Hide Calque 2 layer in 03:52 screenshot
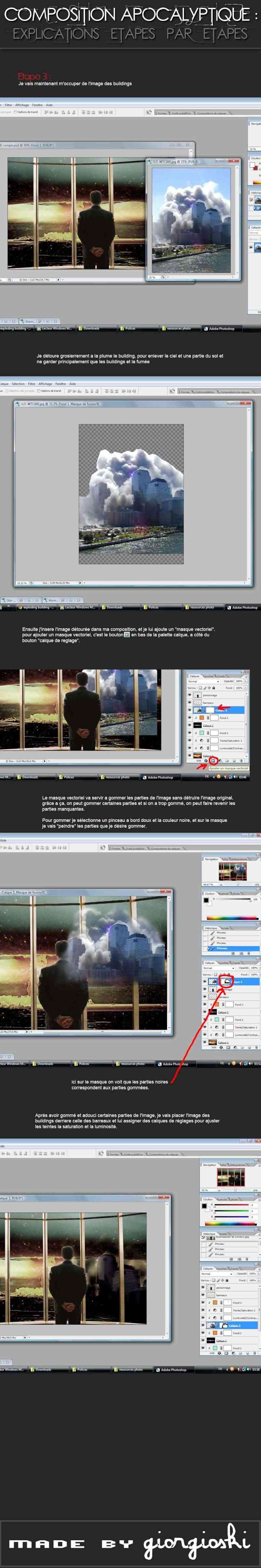 [205, 1012]
